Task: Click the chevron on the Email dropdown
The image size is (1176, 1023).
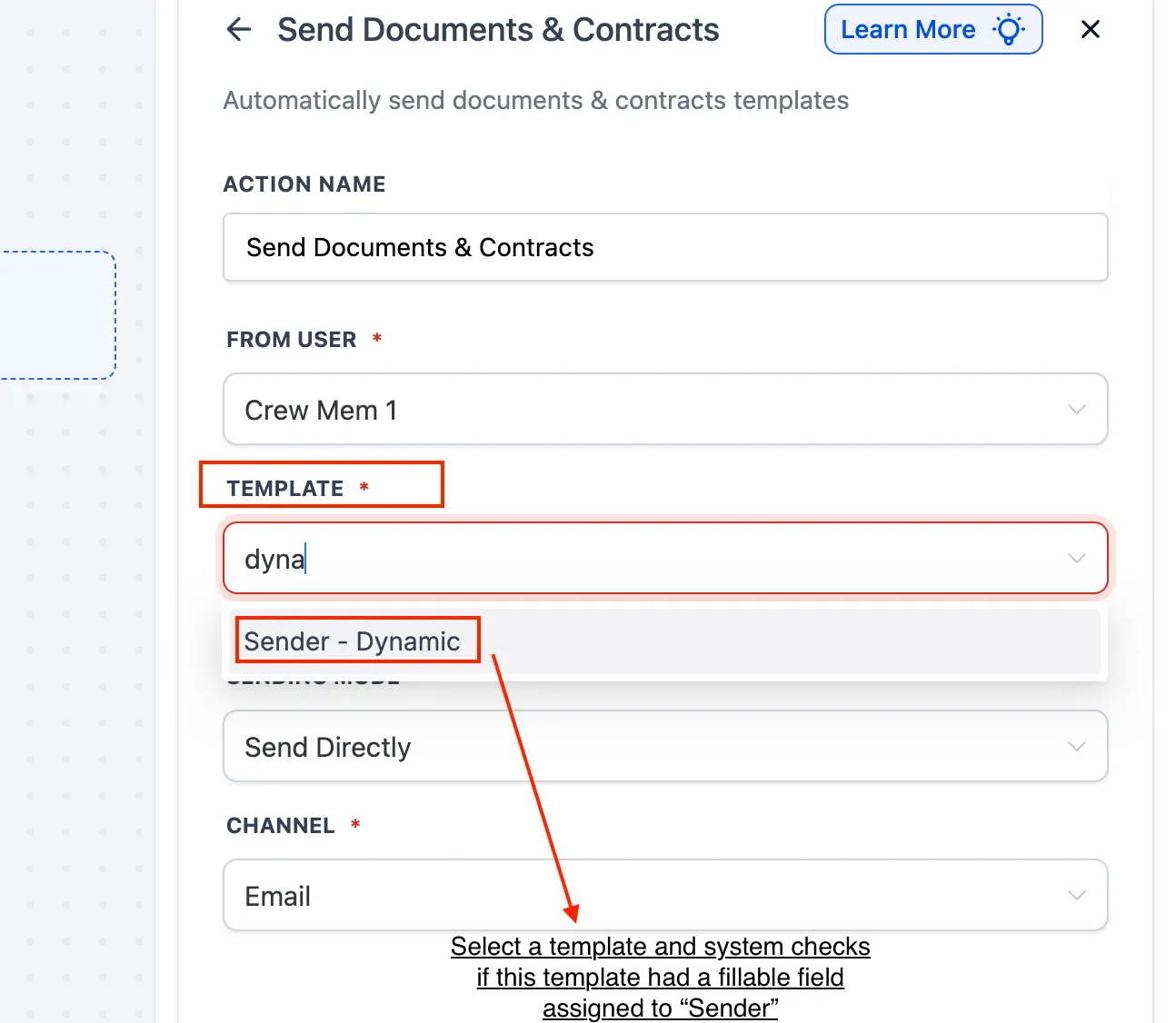Action: point(1077,895)
